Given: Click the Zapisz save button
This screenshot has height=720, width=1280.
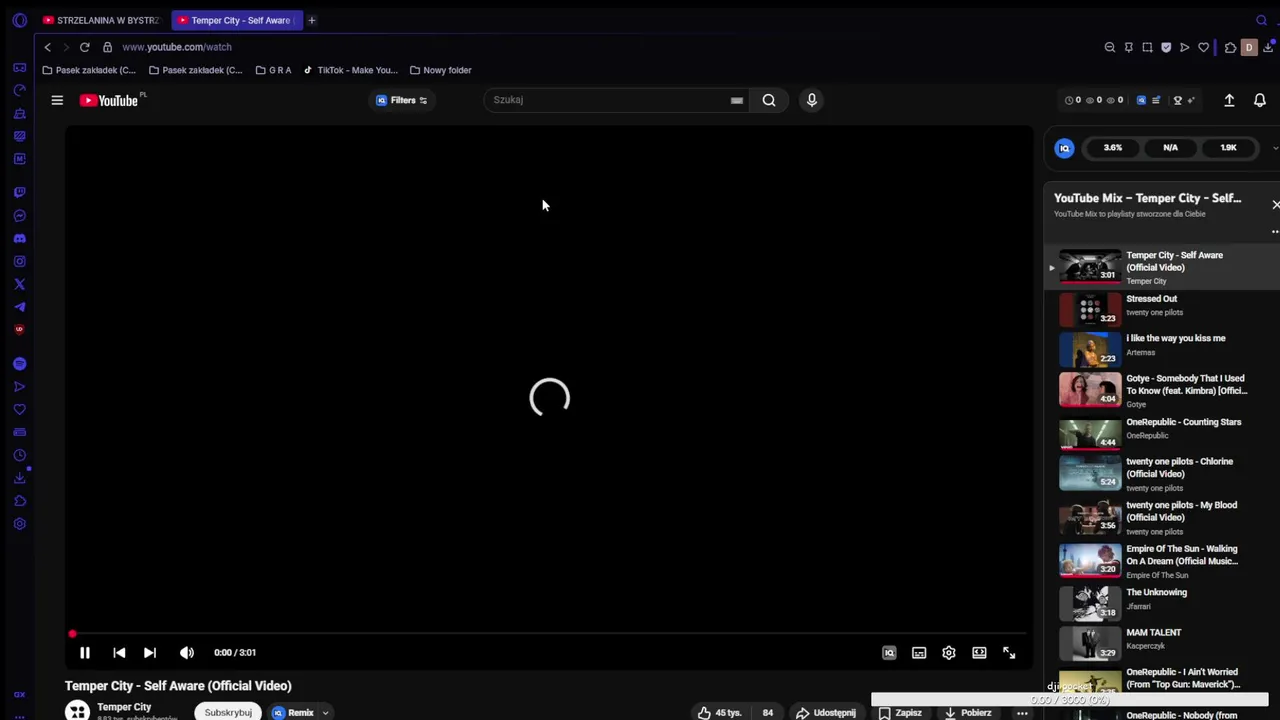Looking at the screenshot, I should [901, 712].
